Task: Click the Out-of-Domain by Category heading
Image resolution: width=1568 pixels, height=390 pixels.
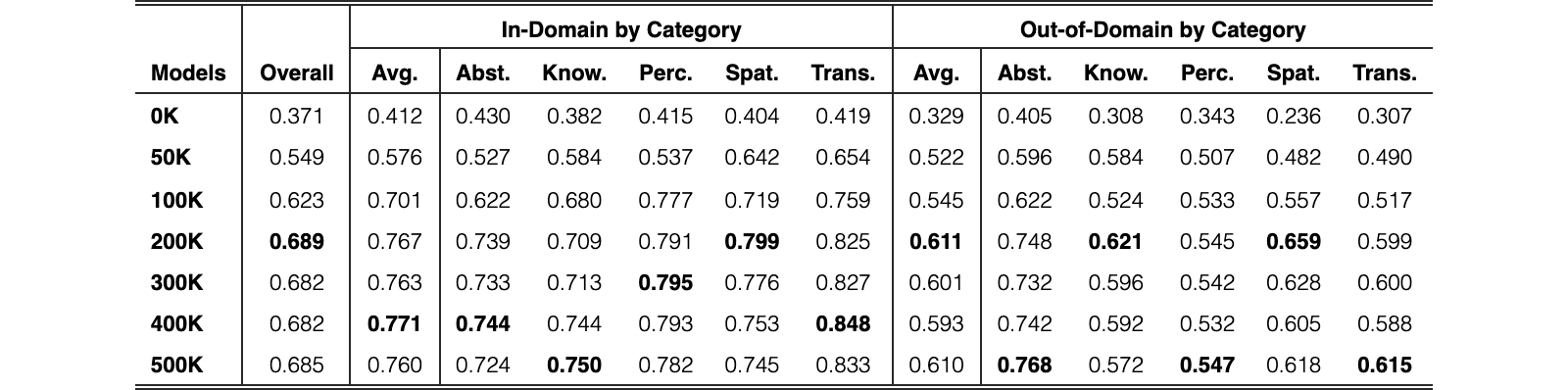Action: point(1162,29)
